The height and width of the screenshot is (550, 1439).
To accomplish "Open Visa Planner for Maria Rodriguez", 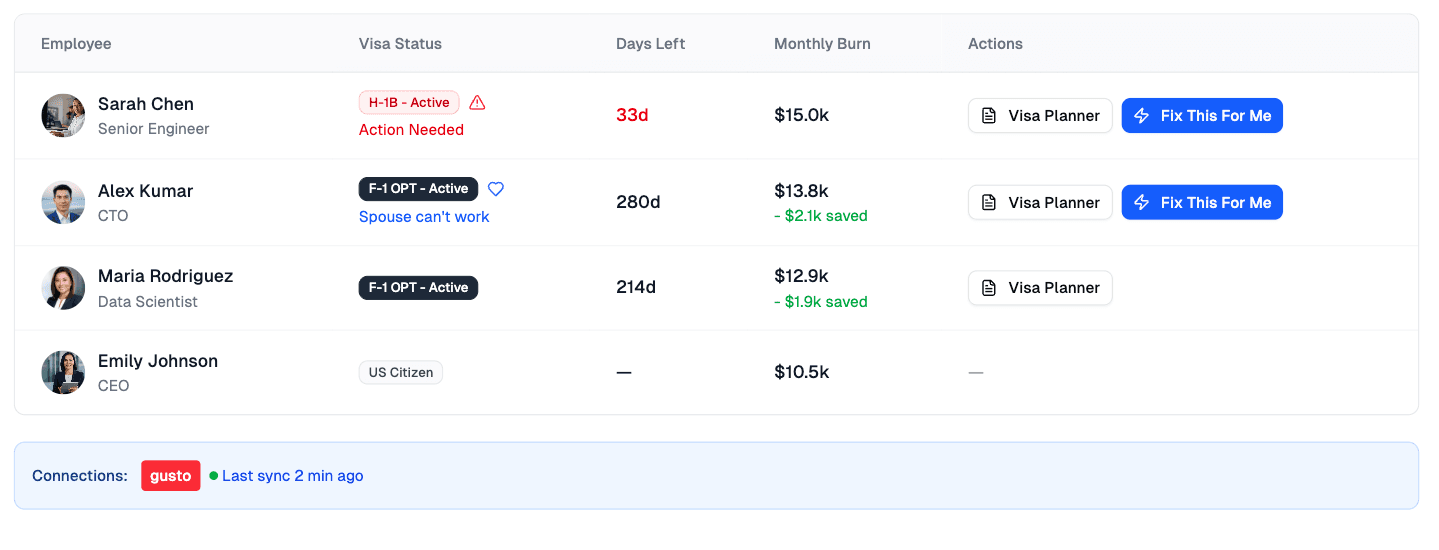I will [1040, 288].
